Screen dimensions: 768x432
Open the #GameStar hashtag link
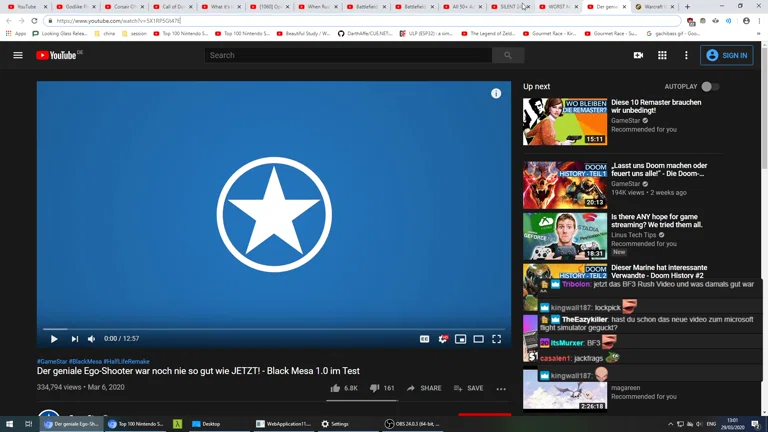click(52, 361)
